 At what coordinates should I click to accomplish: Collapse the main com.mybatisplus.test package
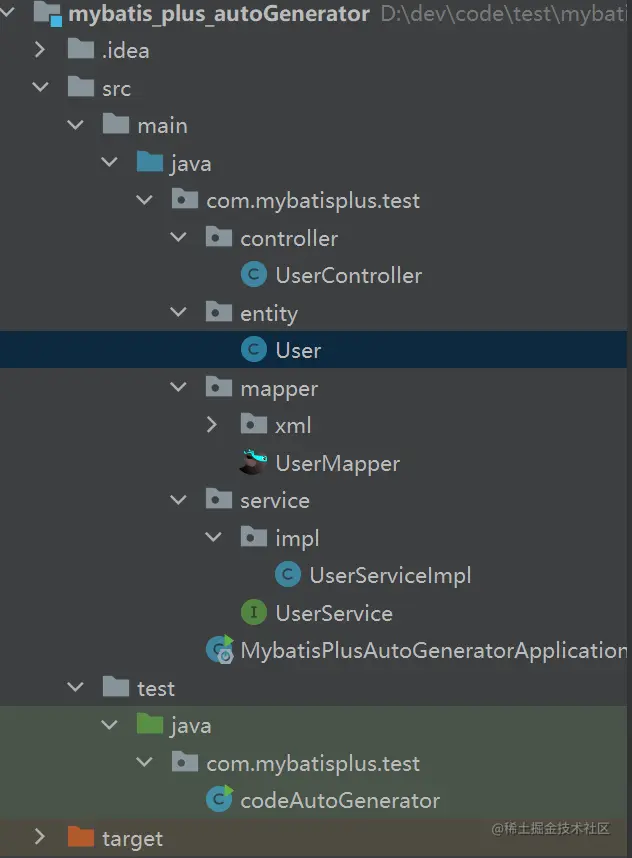[x=144, y=200]
